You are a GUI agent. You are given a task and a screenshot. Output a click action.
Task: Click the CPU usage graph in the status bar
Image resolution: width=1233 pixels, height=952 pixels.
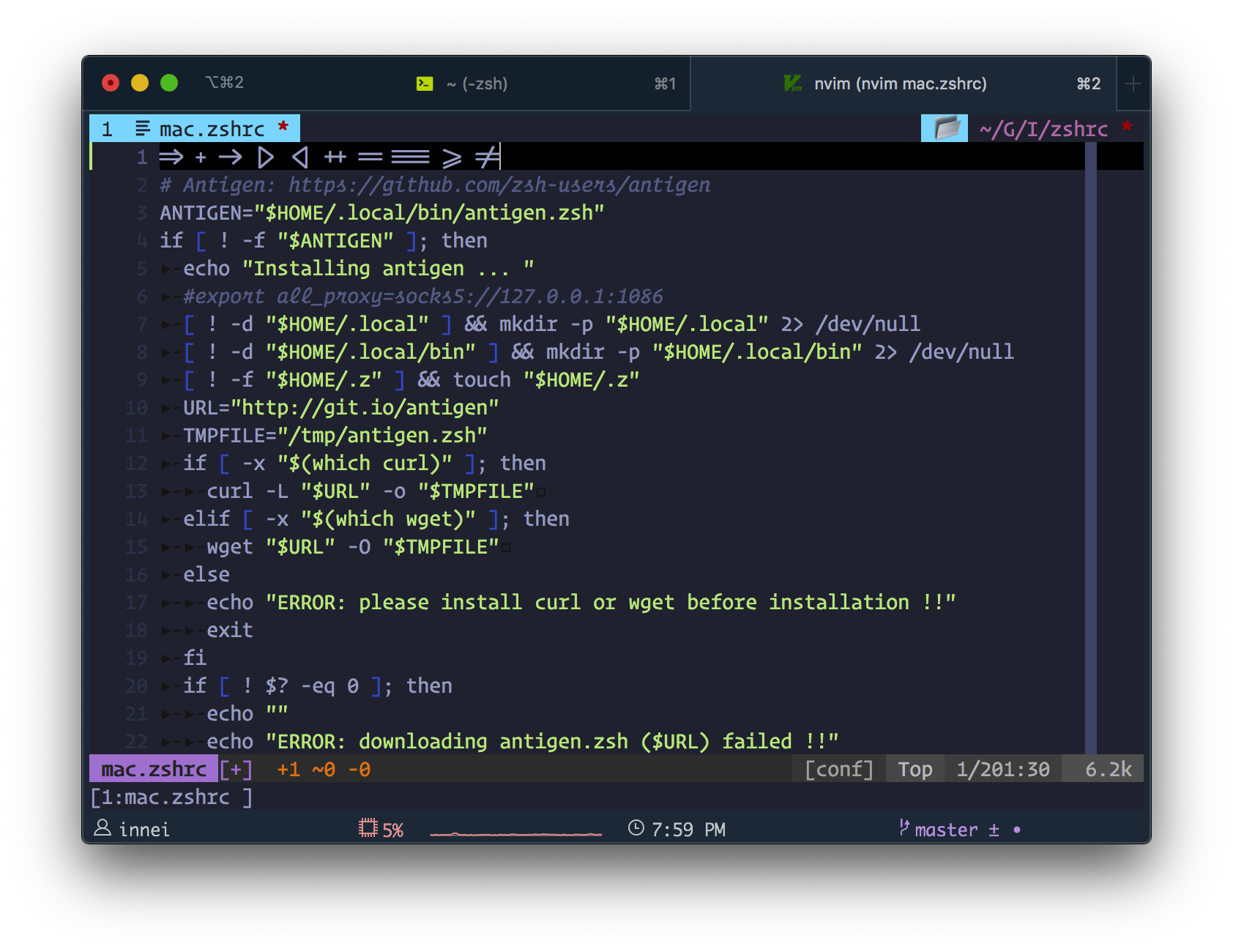515,832
